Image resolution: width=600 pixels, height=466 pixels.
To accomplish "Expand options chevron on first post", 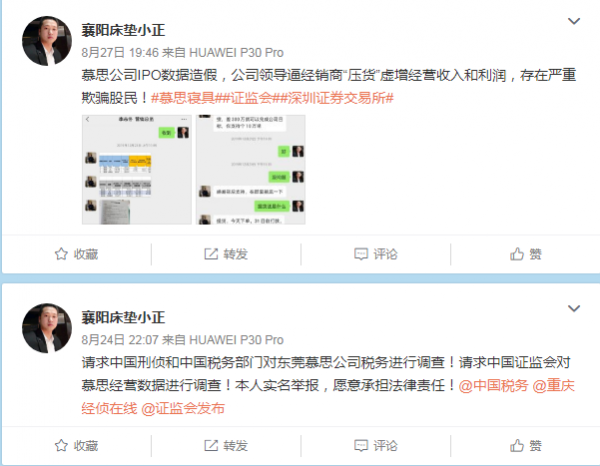I will click(574, 21).
